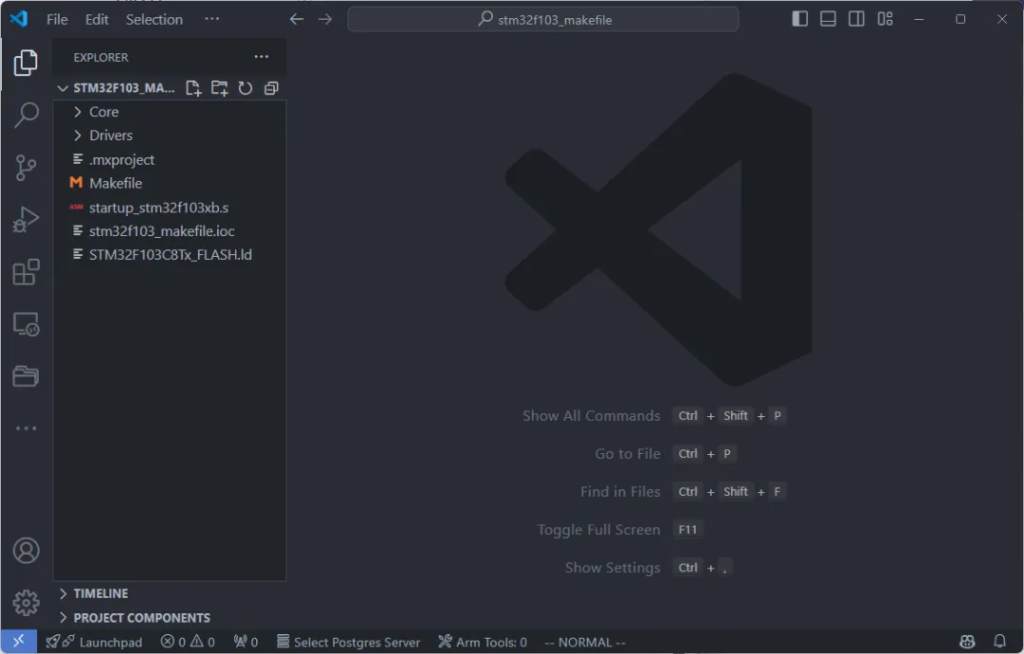Expand the Core folder
Screen dimensions: 1024x654
pos(103,112)
